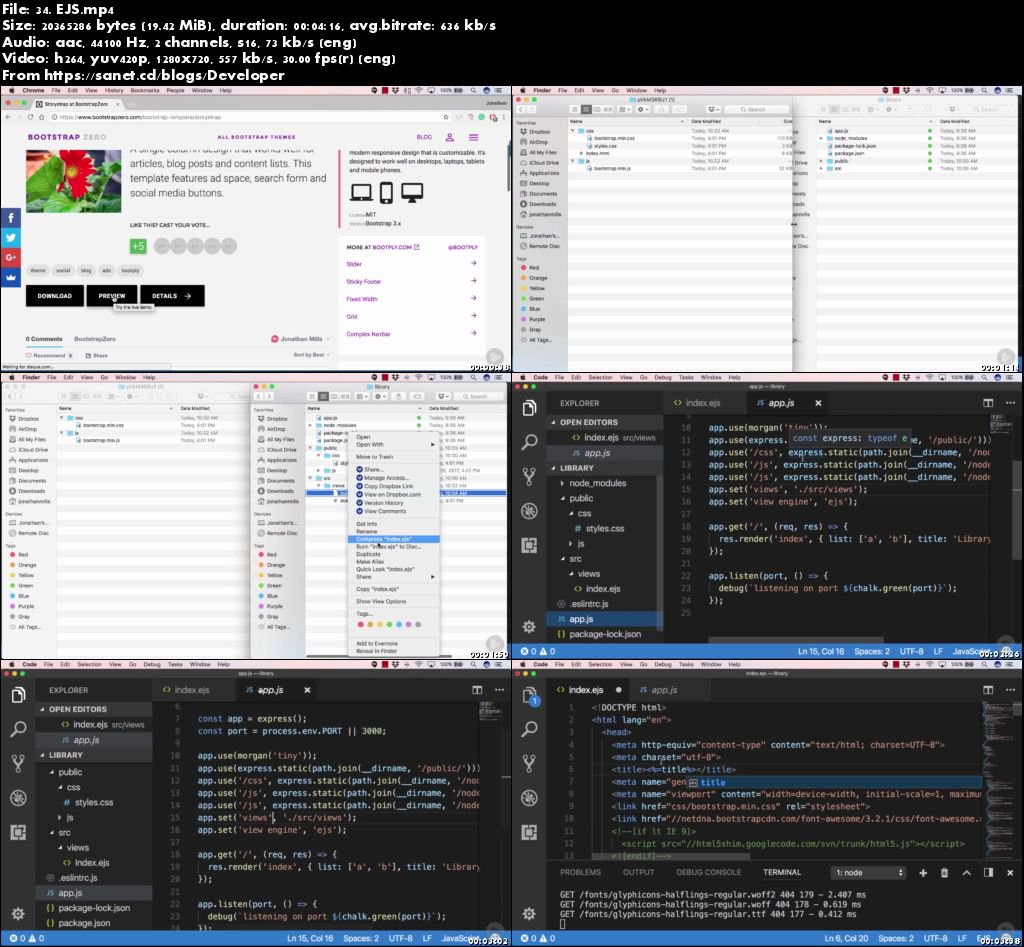
Task: Switch to the PROBLEMS panel tab
Action: 581,873
